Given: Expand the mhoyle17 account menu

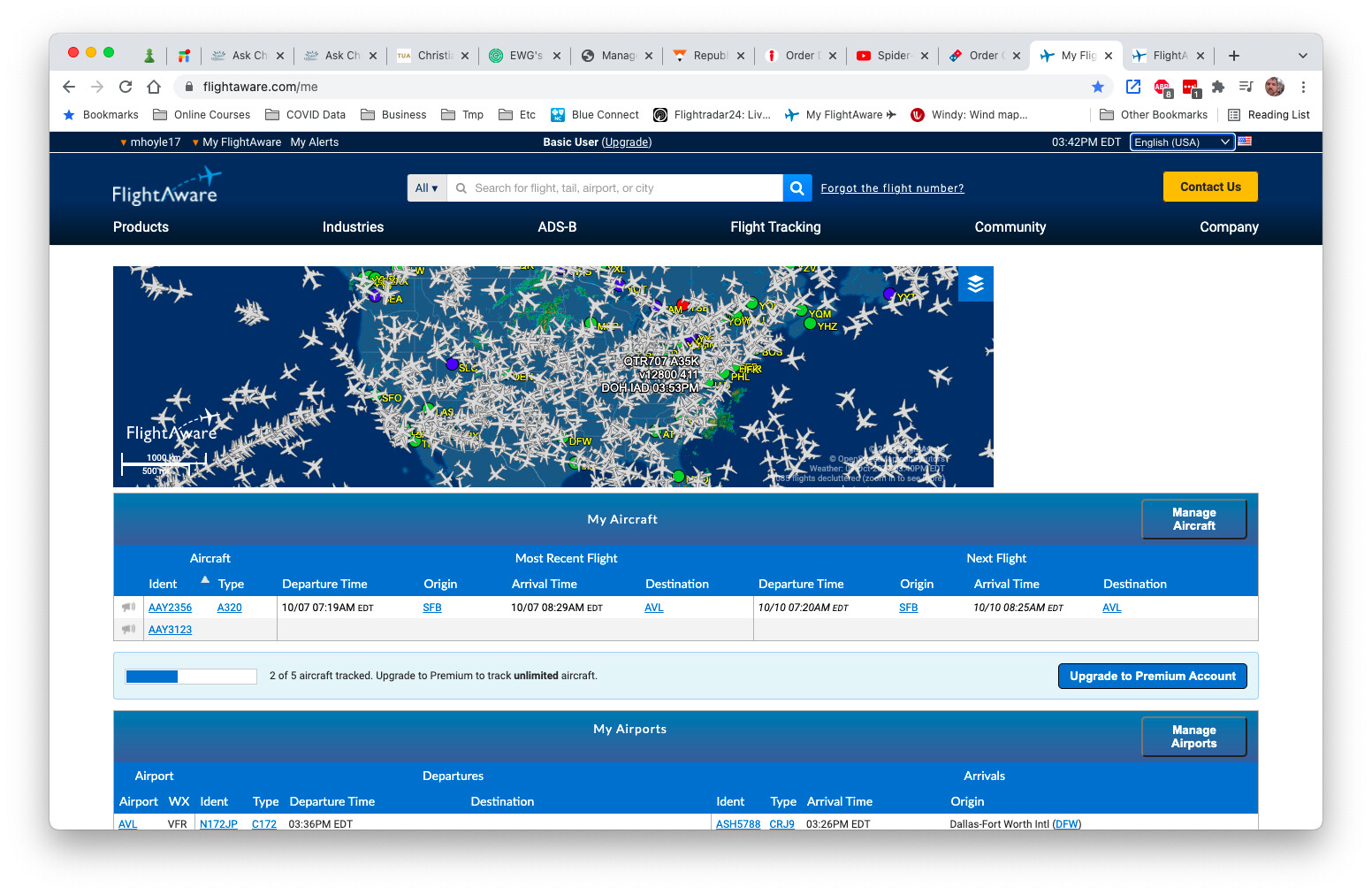Looking at the screenshot, I should point(150,142).
